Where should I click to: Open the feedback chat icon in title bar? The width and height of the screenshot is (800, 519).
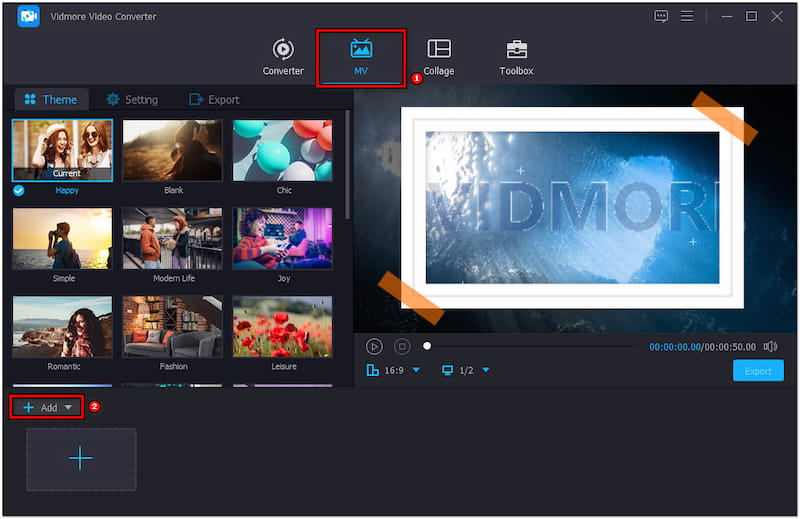[661, 16]
